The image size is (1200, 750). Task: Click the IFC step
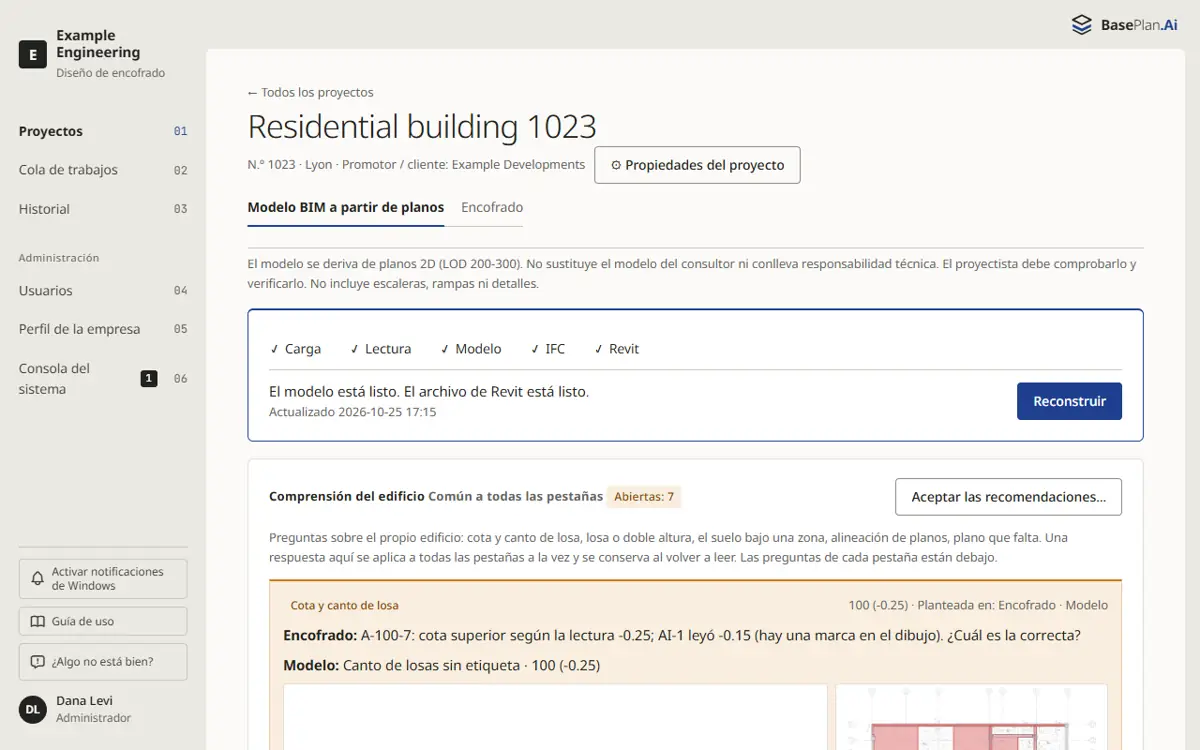[548, 349]
